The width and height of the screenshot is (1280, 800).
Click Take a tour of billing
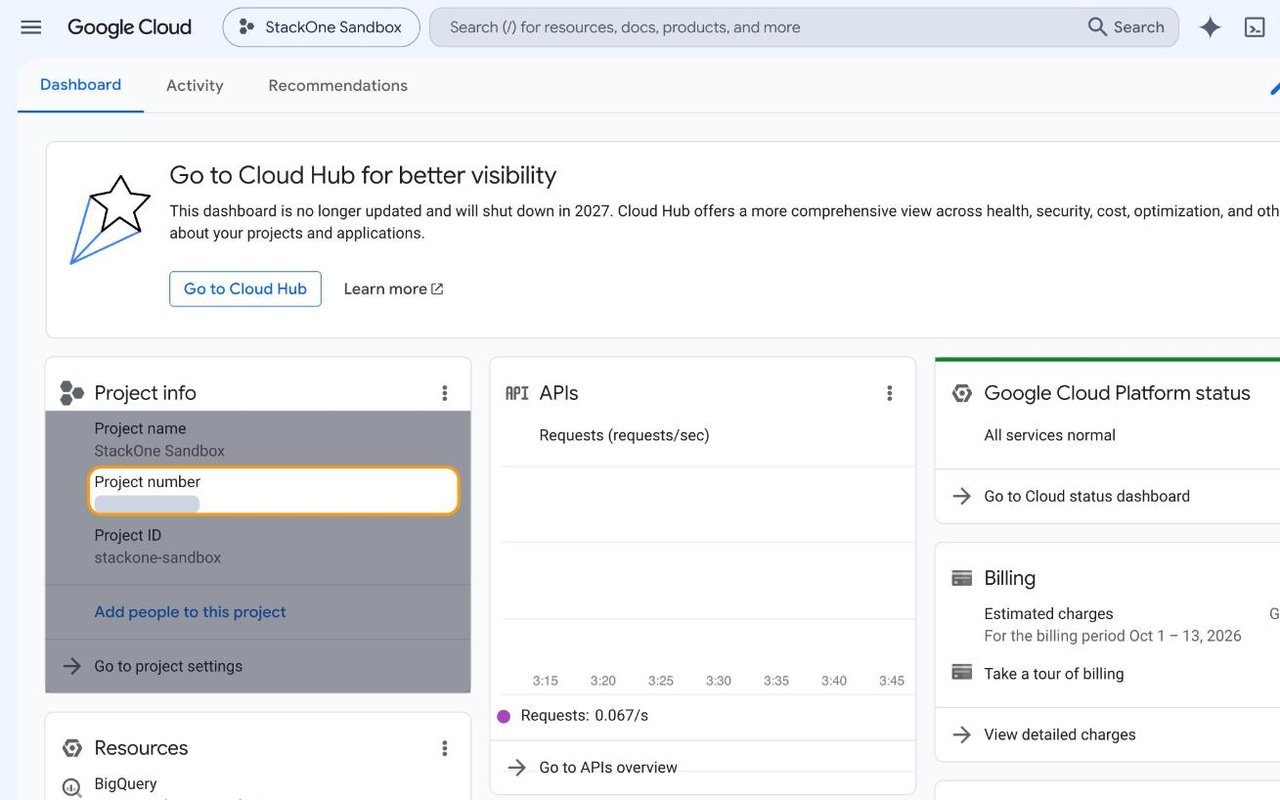pos(1054,674)
